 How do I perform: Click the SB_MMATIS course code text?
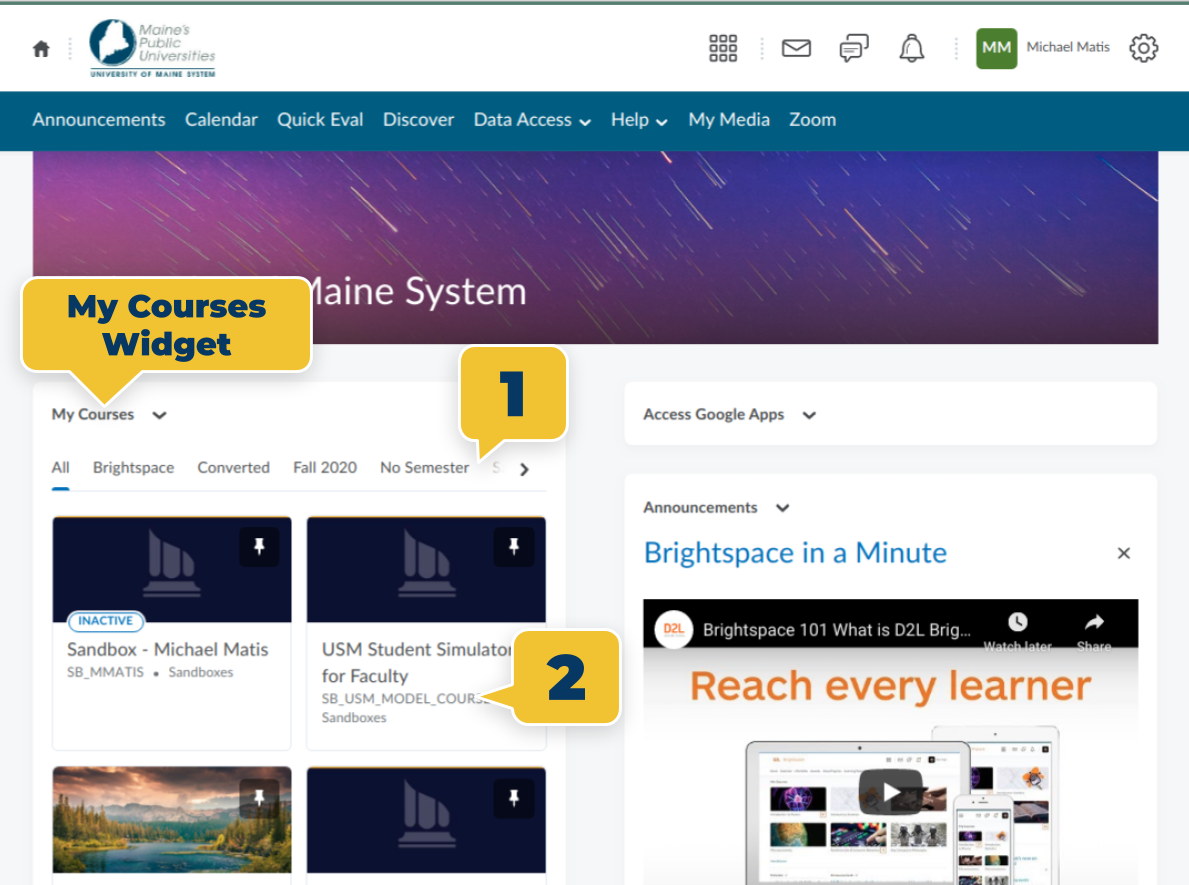[x=105, y=673]
